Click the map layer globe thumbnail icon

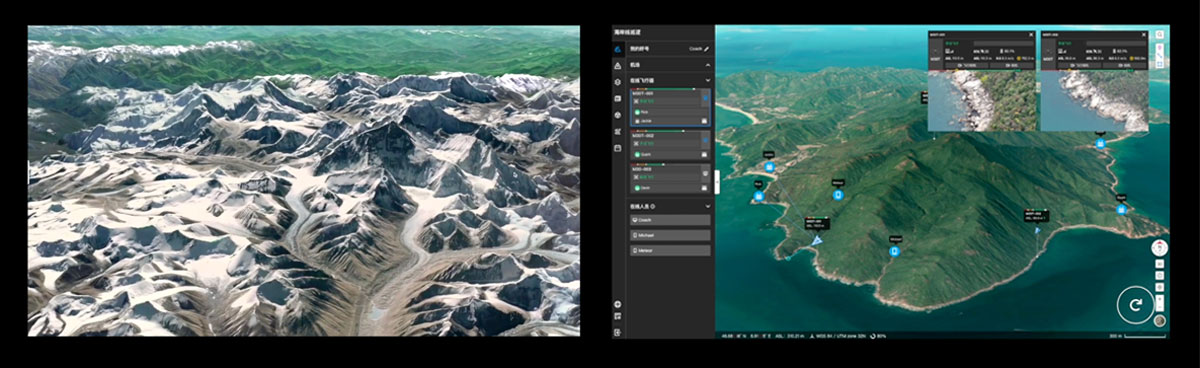tap(1159, 322)
